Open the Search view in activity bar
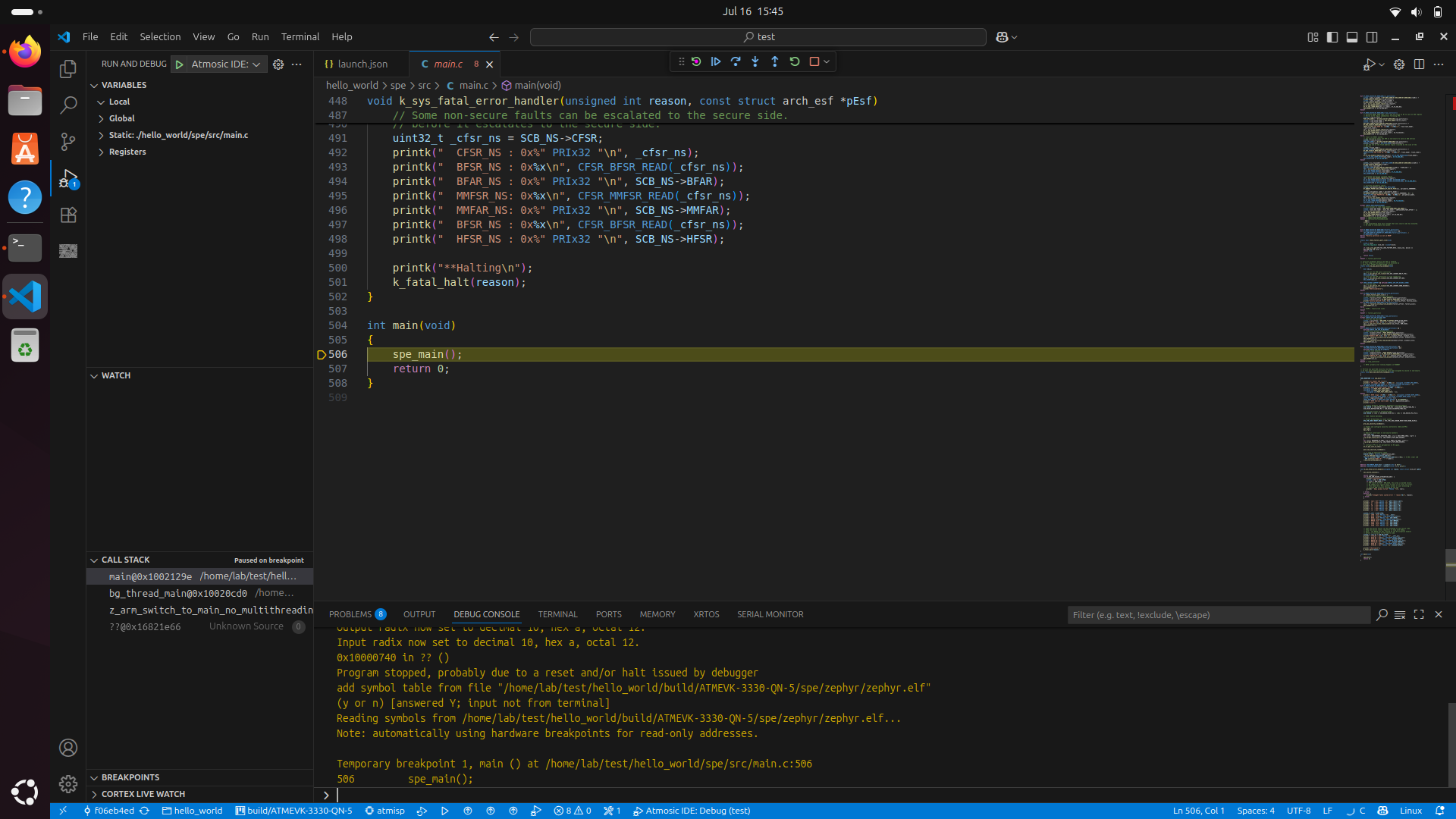Screen dimensions: 1456x819 [68, 105]
